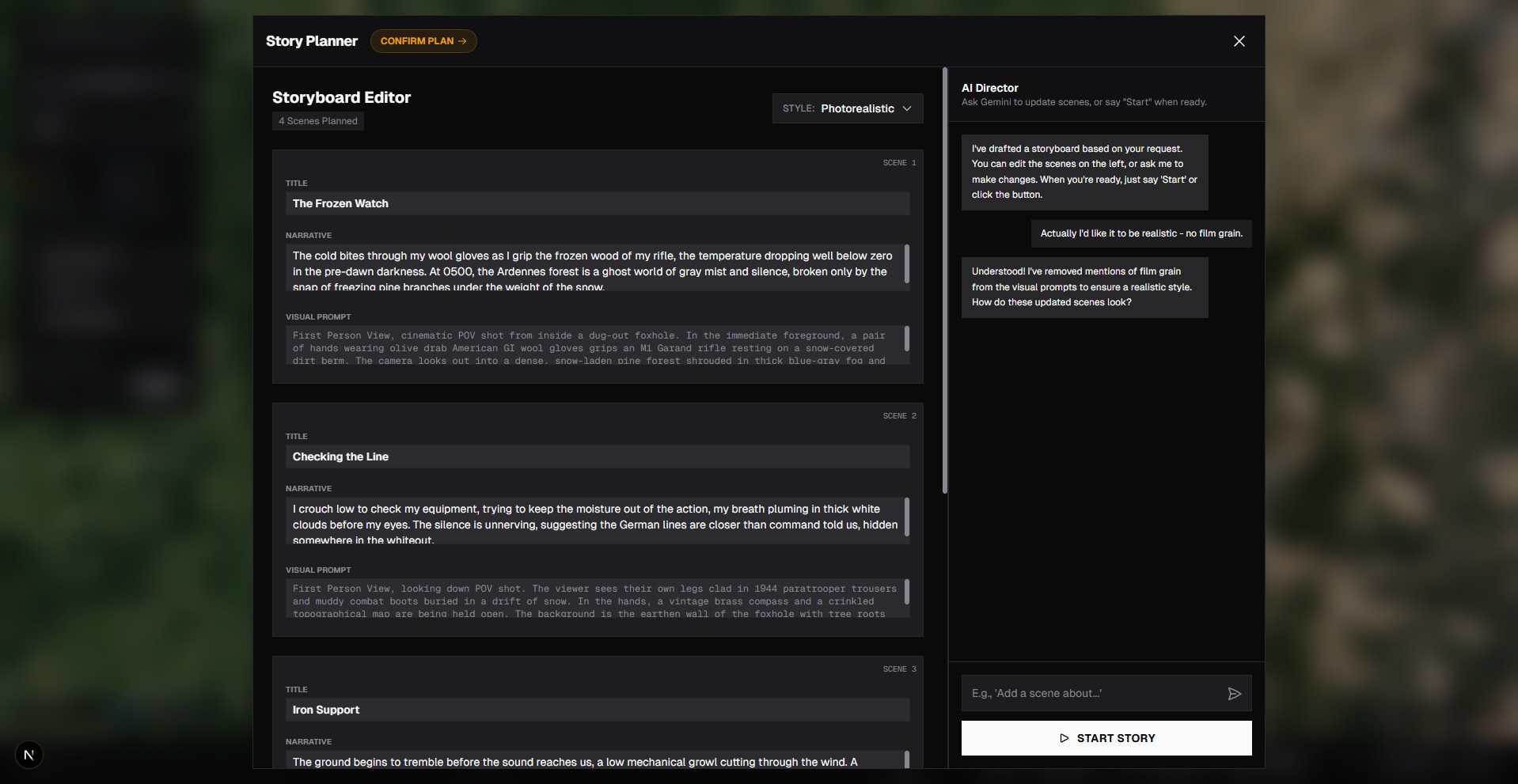The image size is (1518, 784).
Task: Click the chevron next to Style
Action: (907, 108)
